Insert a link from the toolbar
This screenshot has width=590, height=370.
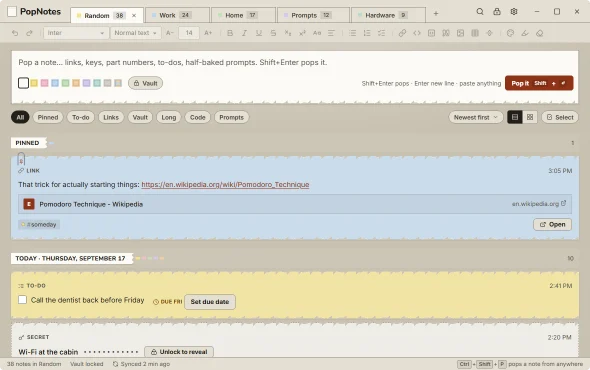(402, 33)
